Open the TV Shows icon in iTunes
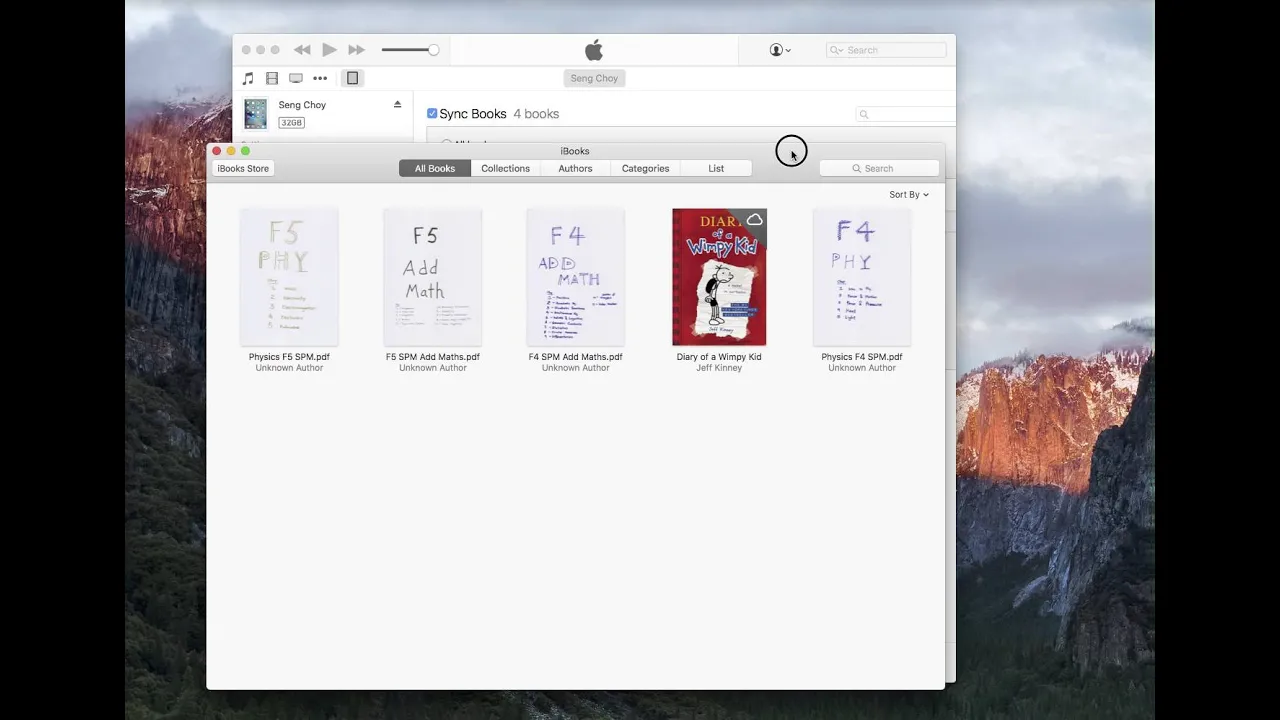 tap(296, 78)
